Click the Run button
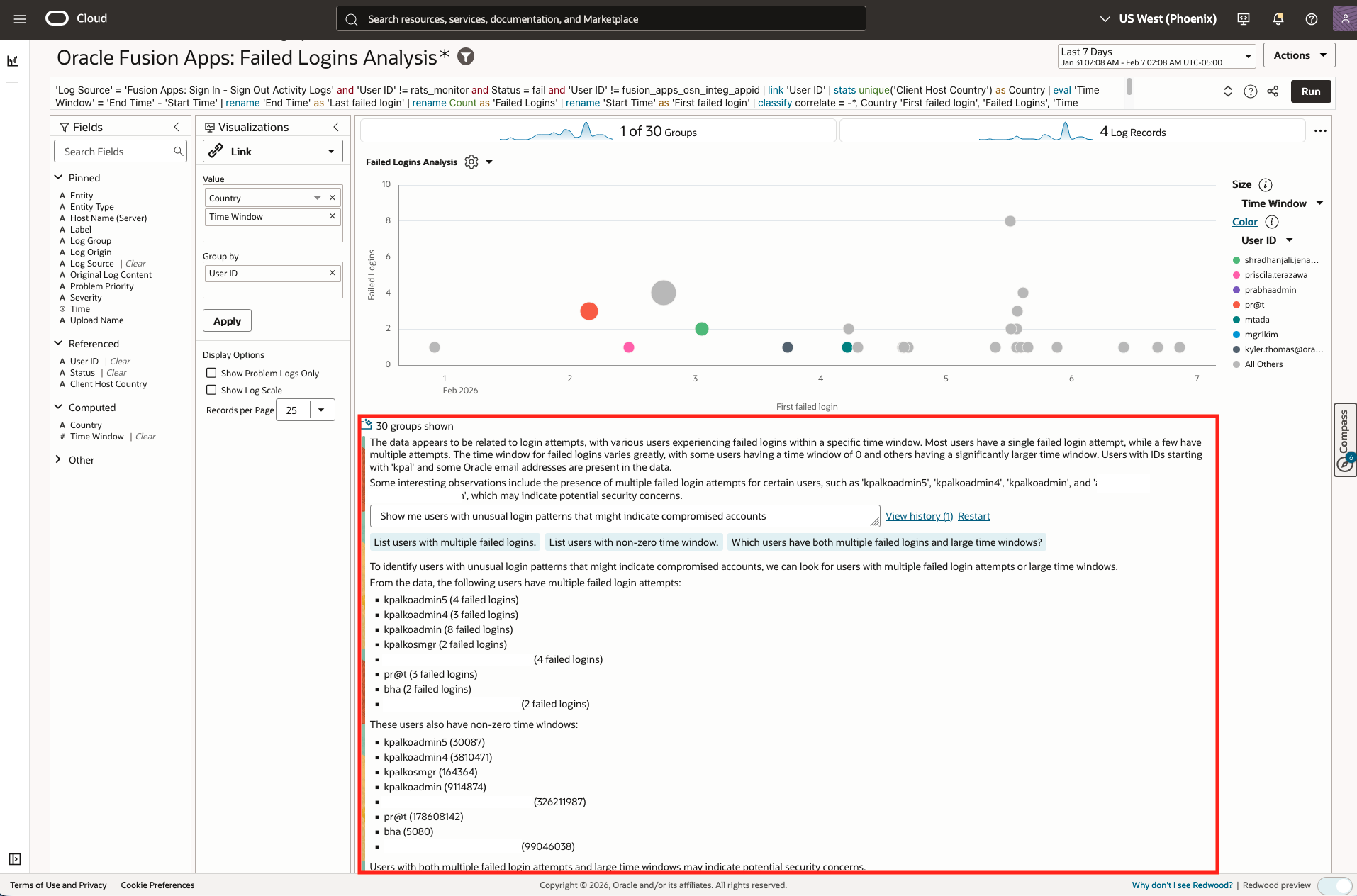The width and height of the screenshot is (1357, 896). tap(1310, 91)
